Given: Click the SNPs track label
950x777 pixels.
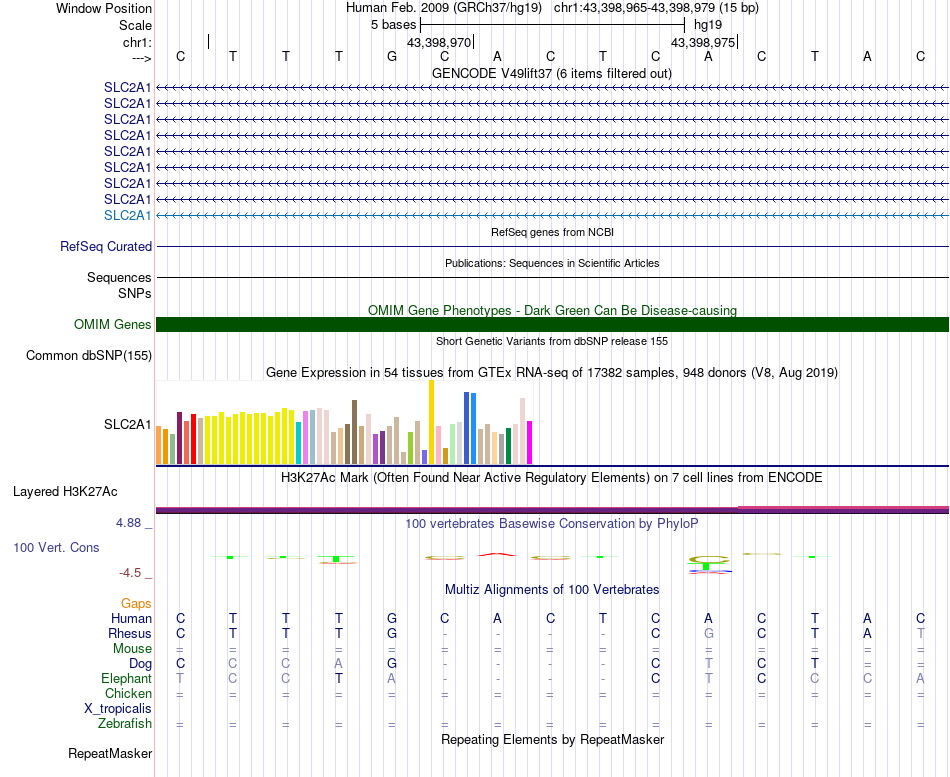Looking at the screenshot, I should click(135, 293).
